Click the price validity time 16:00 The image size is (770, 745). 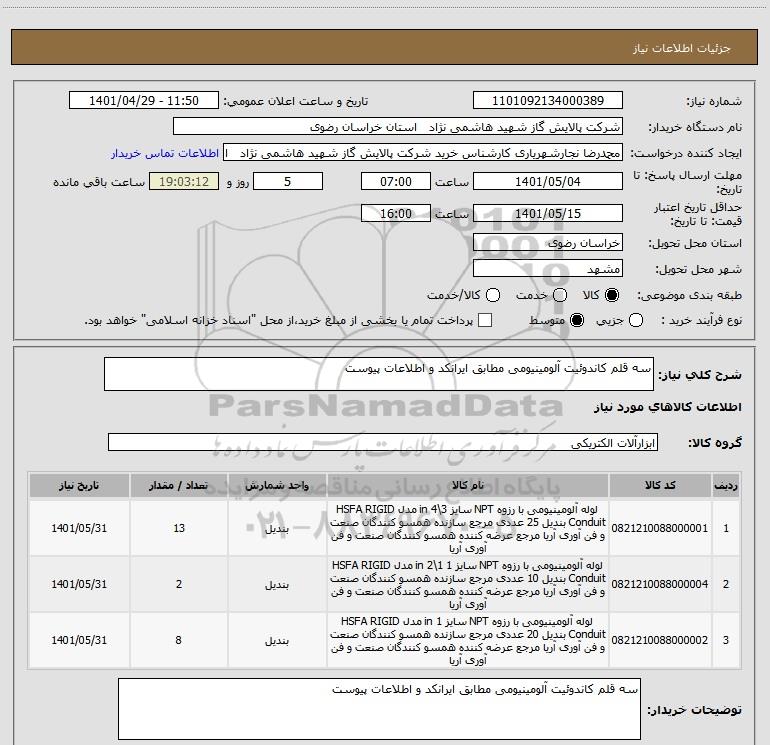point(396,213)
